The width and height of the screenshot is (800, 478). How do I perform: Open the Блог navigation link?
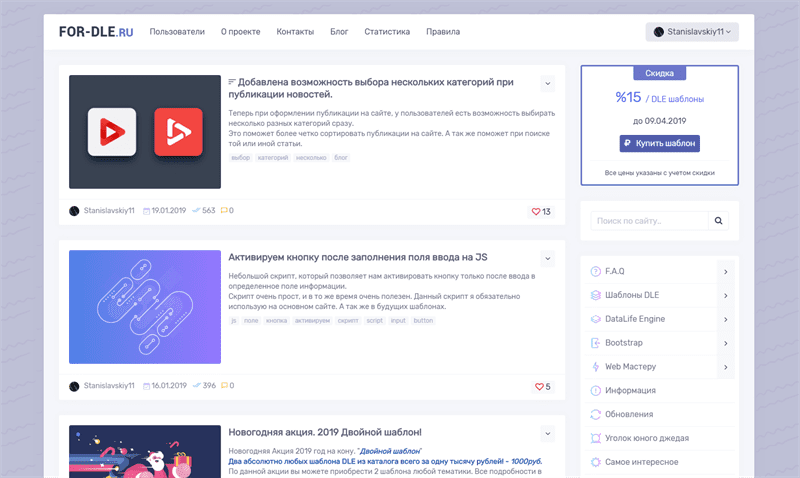(x=339, y=32)
